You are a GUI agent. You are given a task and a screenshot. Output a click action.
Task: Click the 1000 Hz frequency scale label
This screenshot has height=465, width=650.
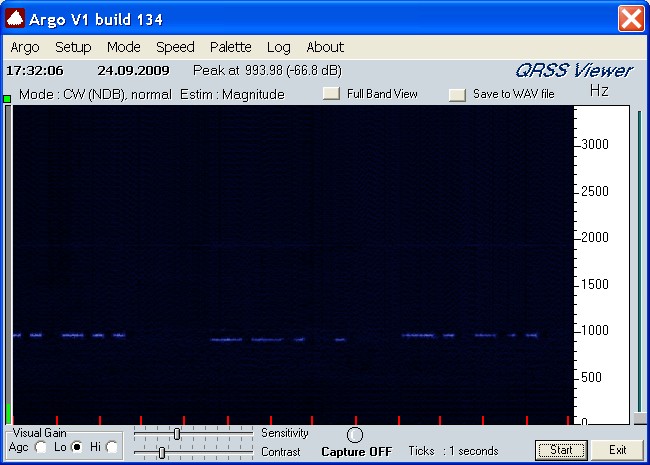tap(595, 330)
